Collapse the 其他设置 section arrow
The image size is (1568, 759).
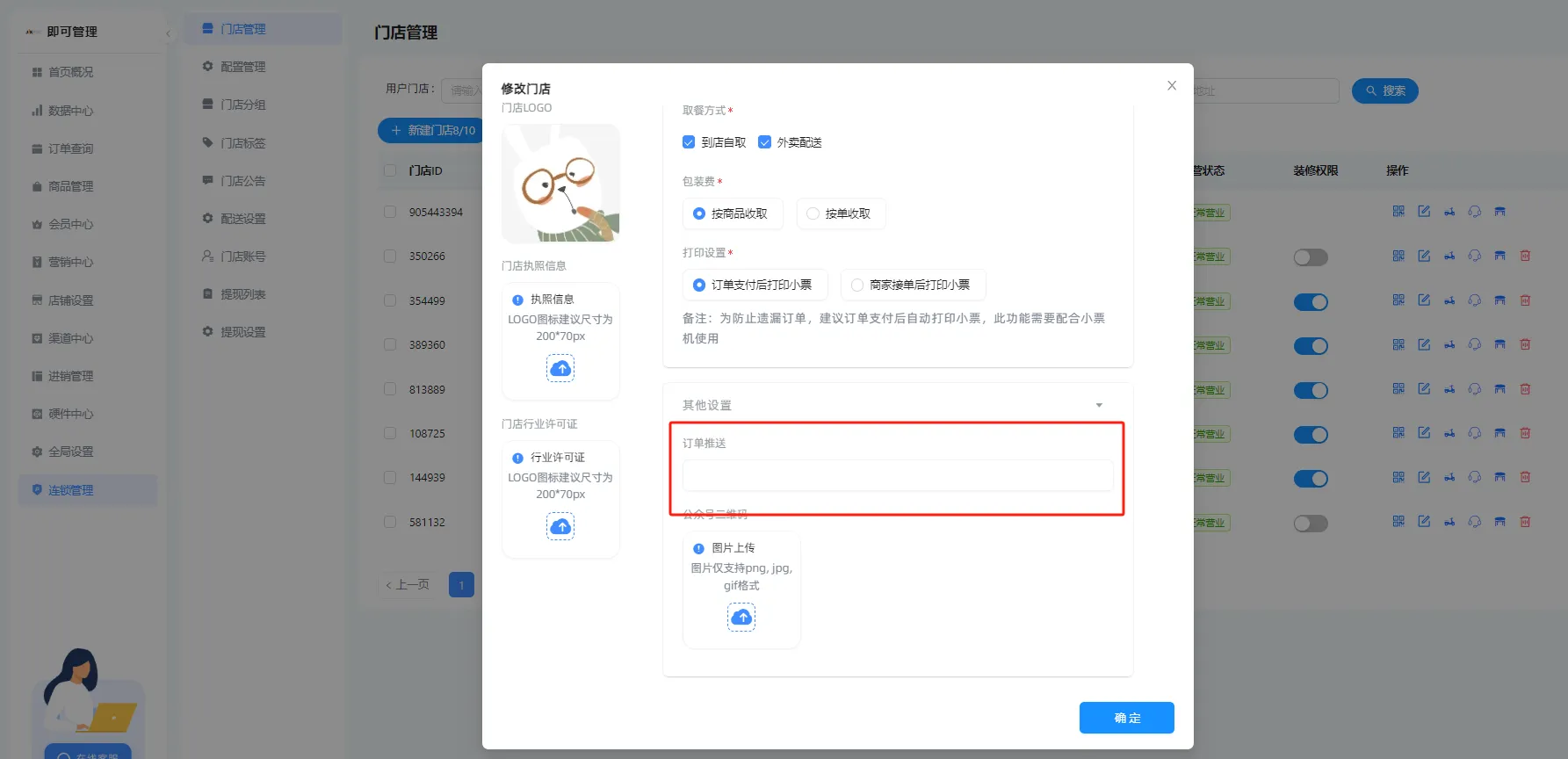(x=1099, y=405)
